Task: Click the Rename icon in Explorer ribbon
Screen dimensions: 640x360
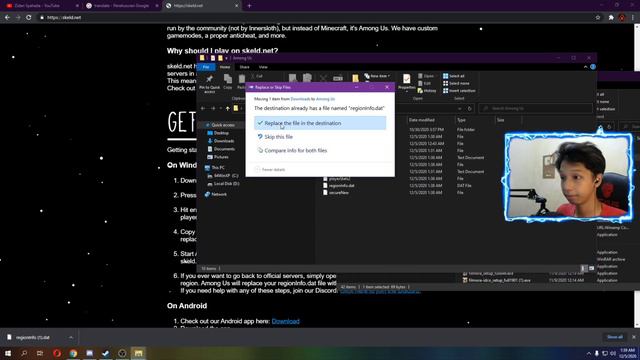Action: coord(338,78)
